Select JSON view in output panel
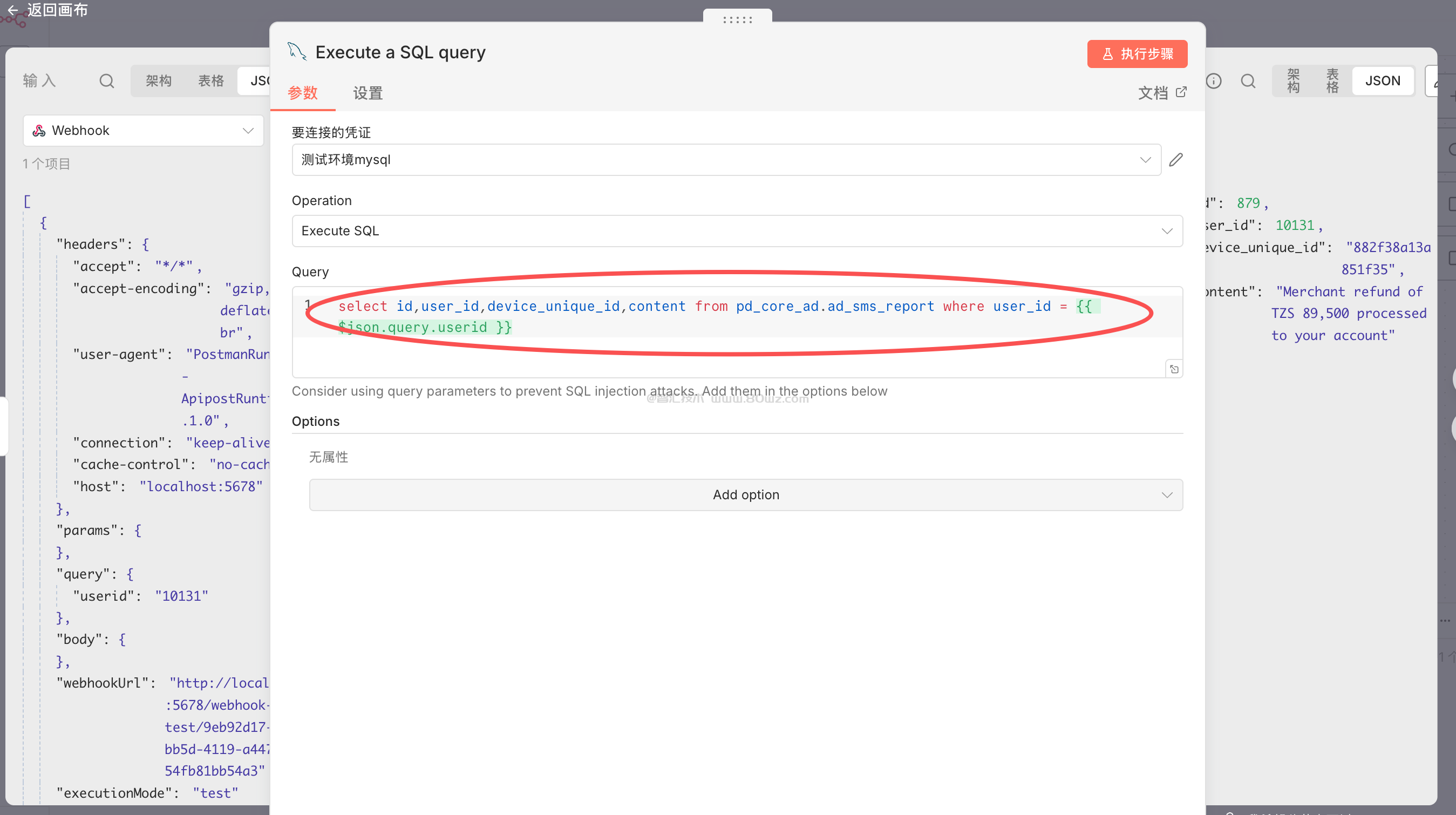Image resolution: width=1456 pixels, height=815 pixels. pos(1383,81)
